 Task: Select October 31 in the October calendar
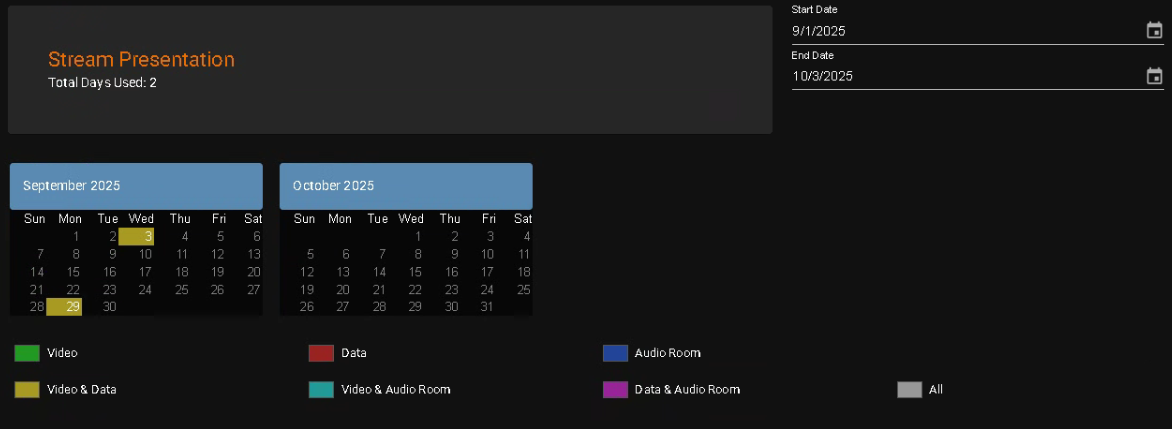click(487, 307)
